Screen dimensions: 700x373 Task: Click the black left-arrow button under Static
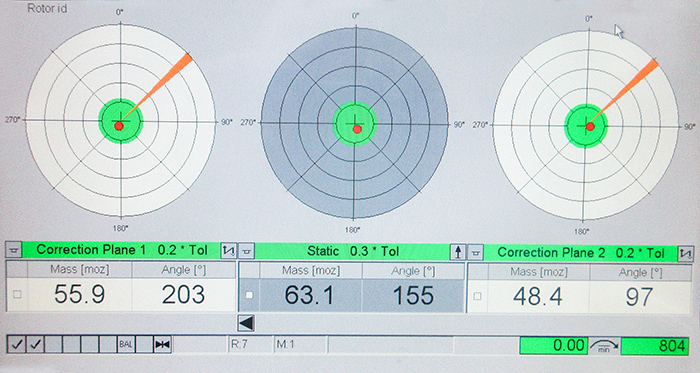(x=246, y=323)
